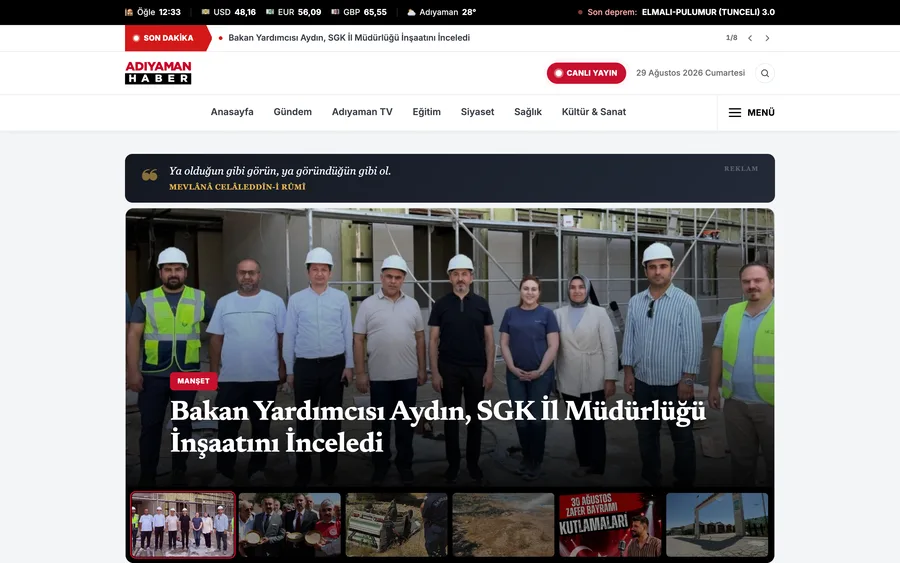Screen dimensions: 900x563
Task: Select the dry landscape thumbnail
Action: tap(503, 525)
